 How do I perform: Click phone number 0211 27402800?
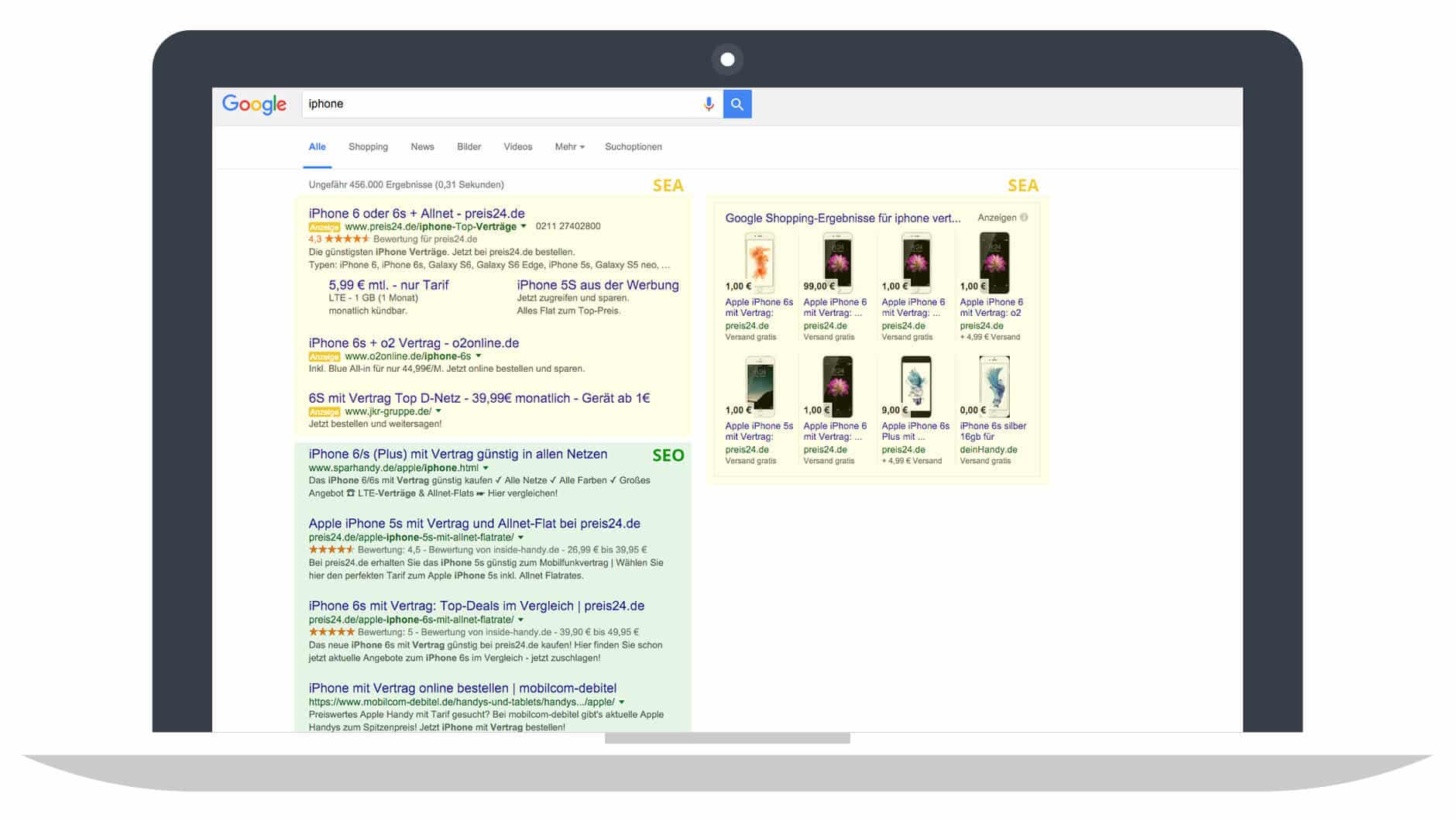(x=568, y=226)
